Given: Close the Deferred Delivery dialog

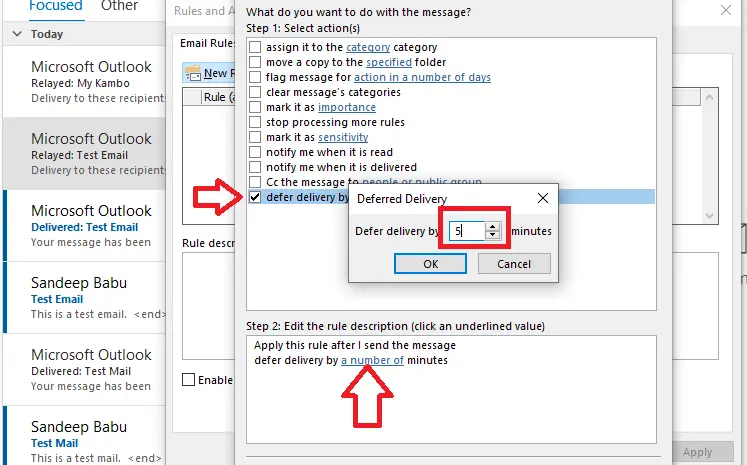Looking at the screenshot, I should (x=543, y=198).
